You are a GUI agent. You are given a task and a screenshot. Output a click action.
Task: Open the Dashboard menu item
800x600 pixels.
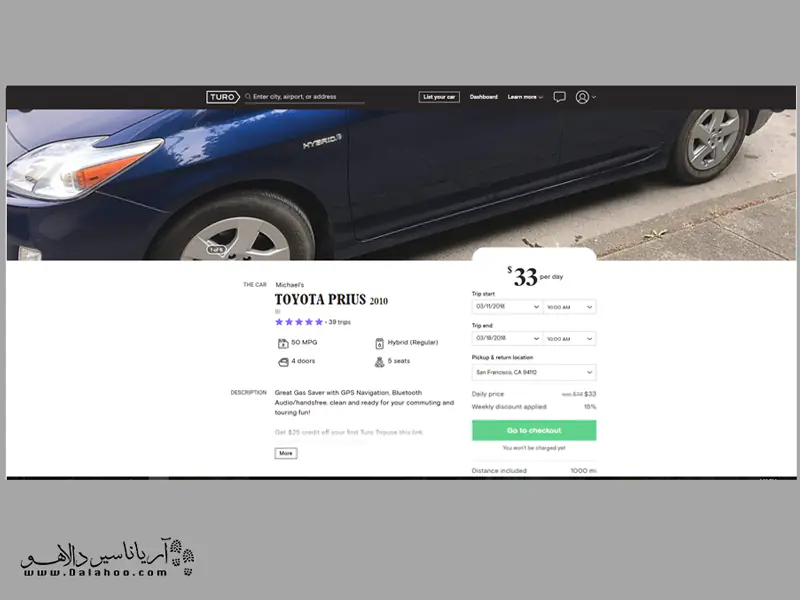(x=483, y=97)
